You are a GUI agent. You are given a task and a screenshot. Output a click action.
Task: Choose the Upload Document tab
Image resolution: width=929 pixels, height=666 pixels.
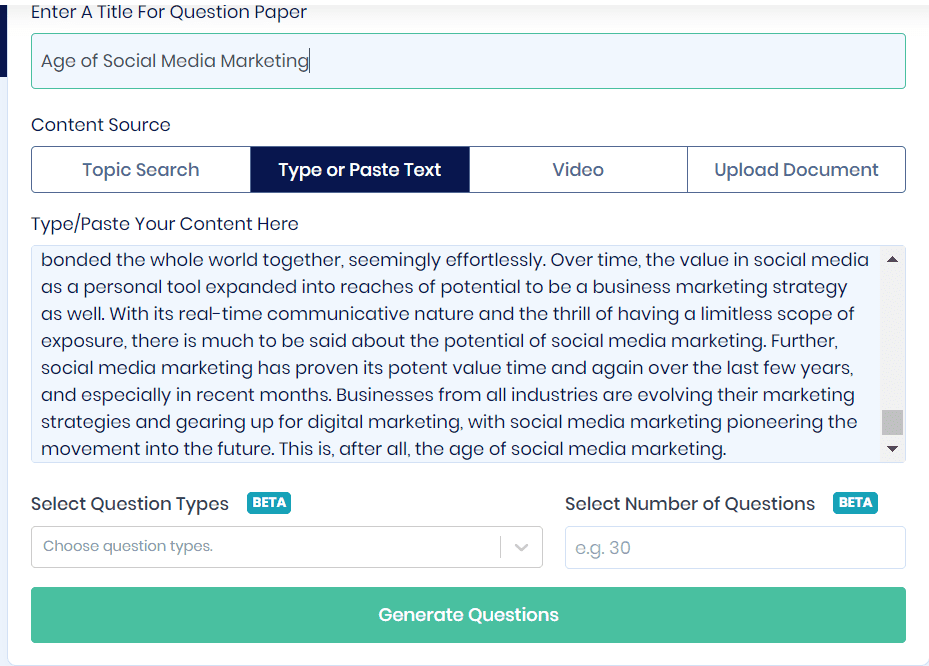(796, 170)
